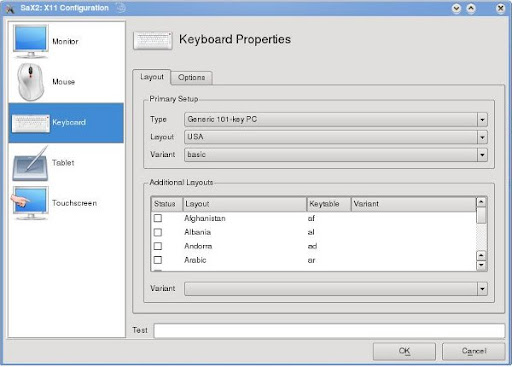Click the Keyboard Properties heading

235,39
